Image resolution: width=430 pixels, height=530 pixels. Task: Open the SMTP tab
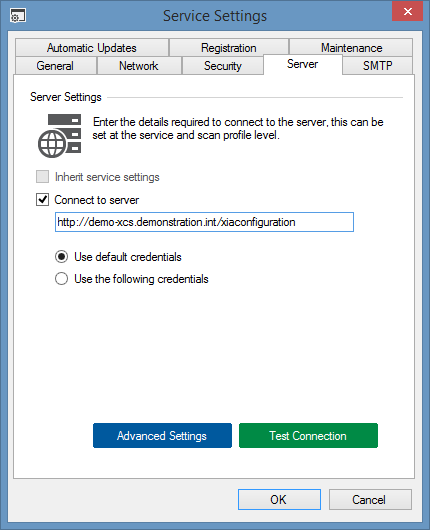[378, 66]
